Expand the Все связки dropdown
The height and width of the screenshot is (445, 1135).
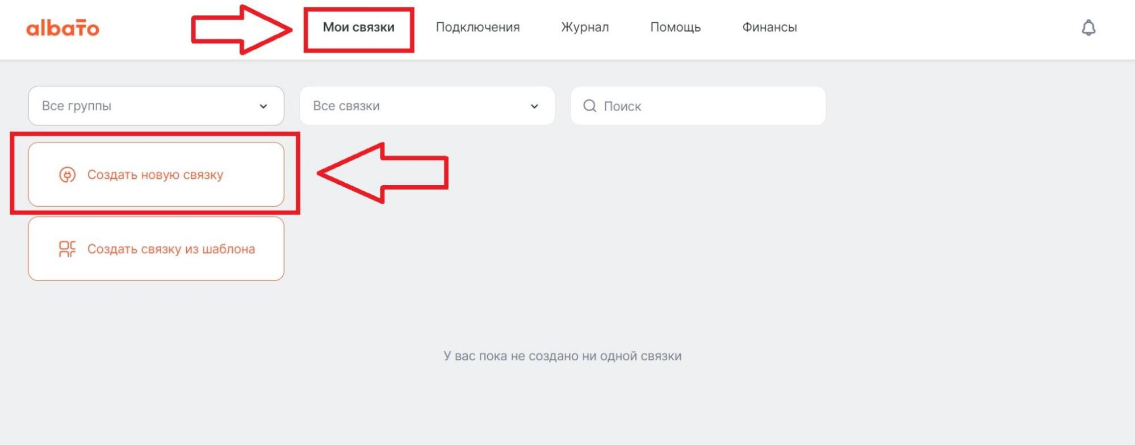(x=427, y=106)
